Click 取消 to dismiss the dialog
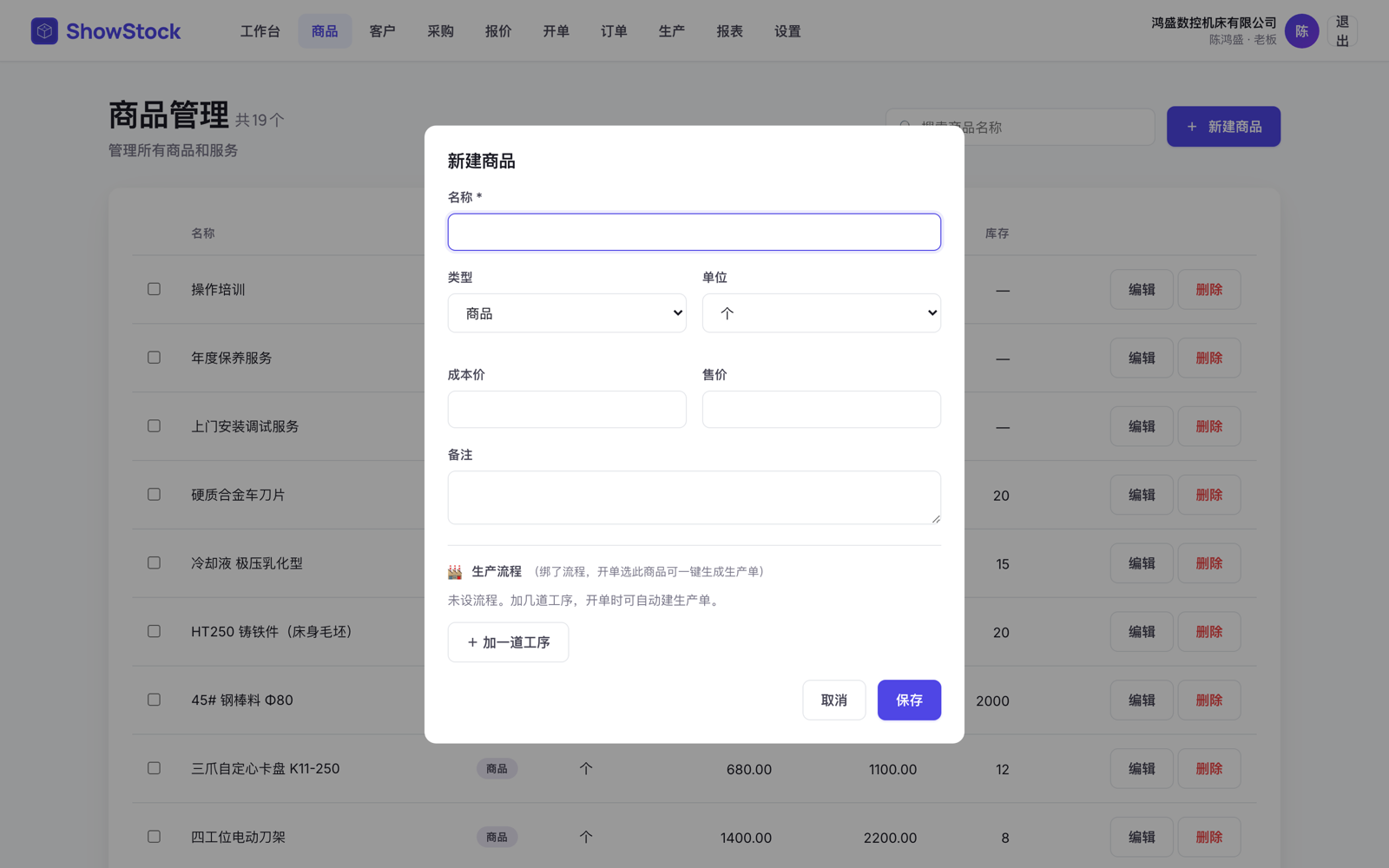 [834, 700]
